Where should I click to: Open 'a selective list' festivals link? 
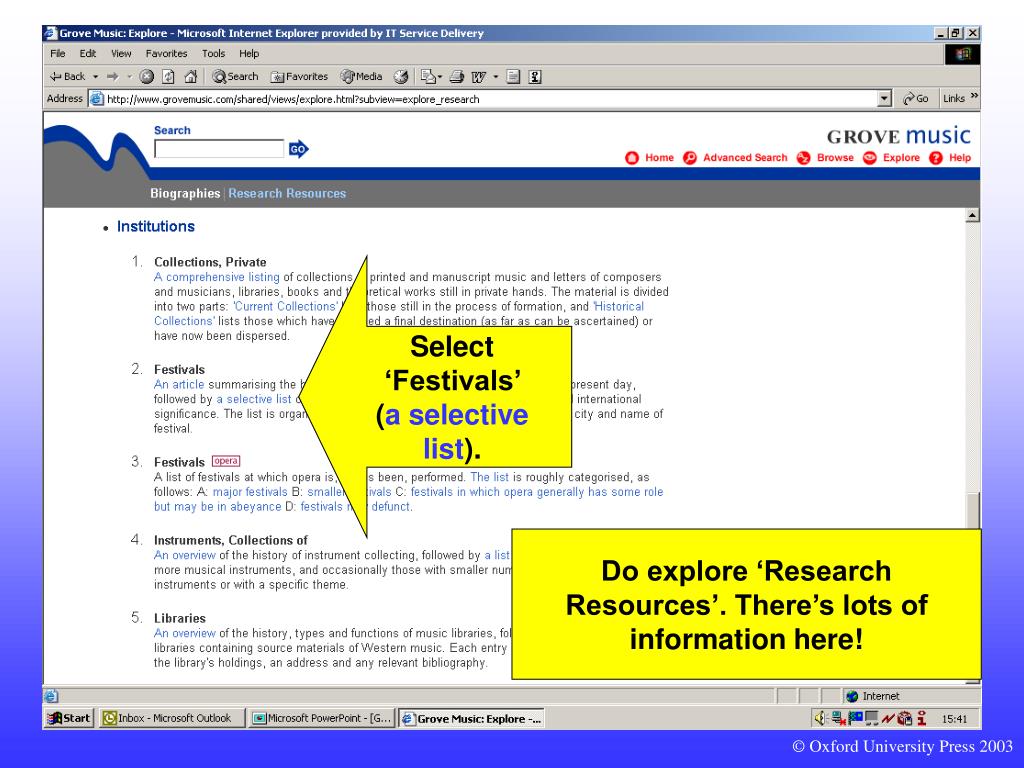[x=253, y=399]
